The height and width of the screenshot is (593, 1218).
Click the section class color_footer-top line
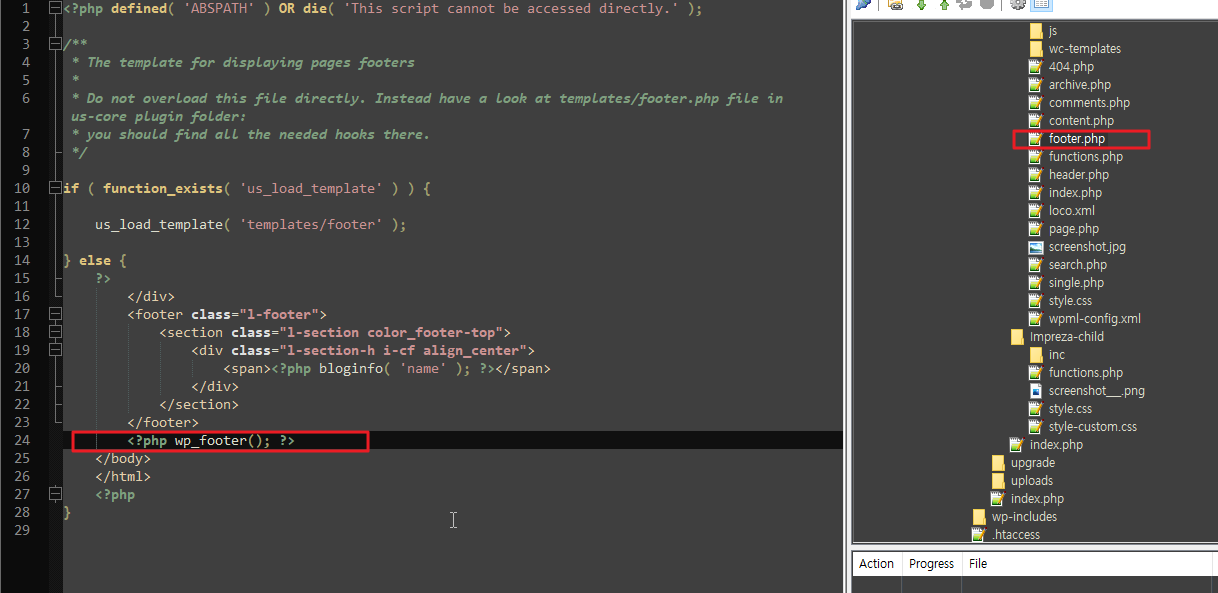(x=335, y=332)
